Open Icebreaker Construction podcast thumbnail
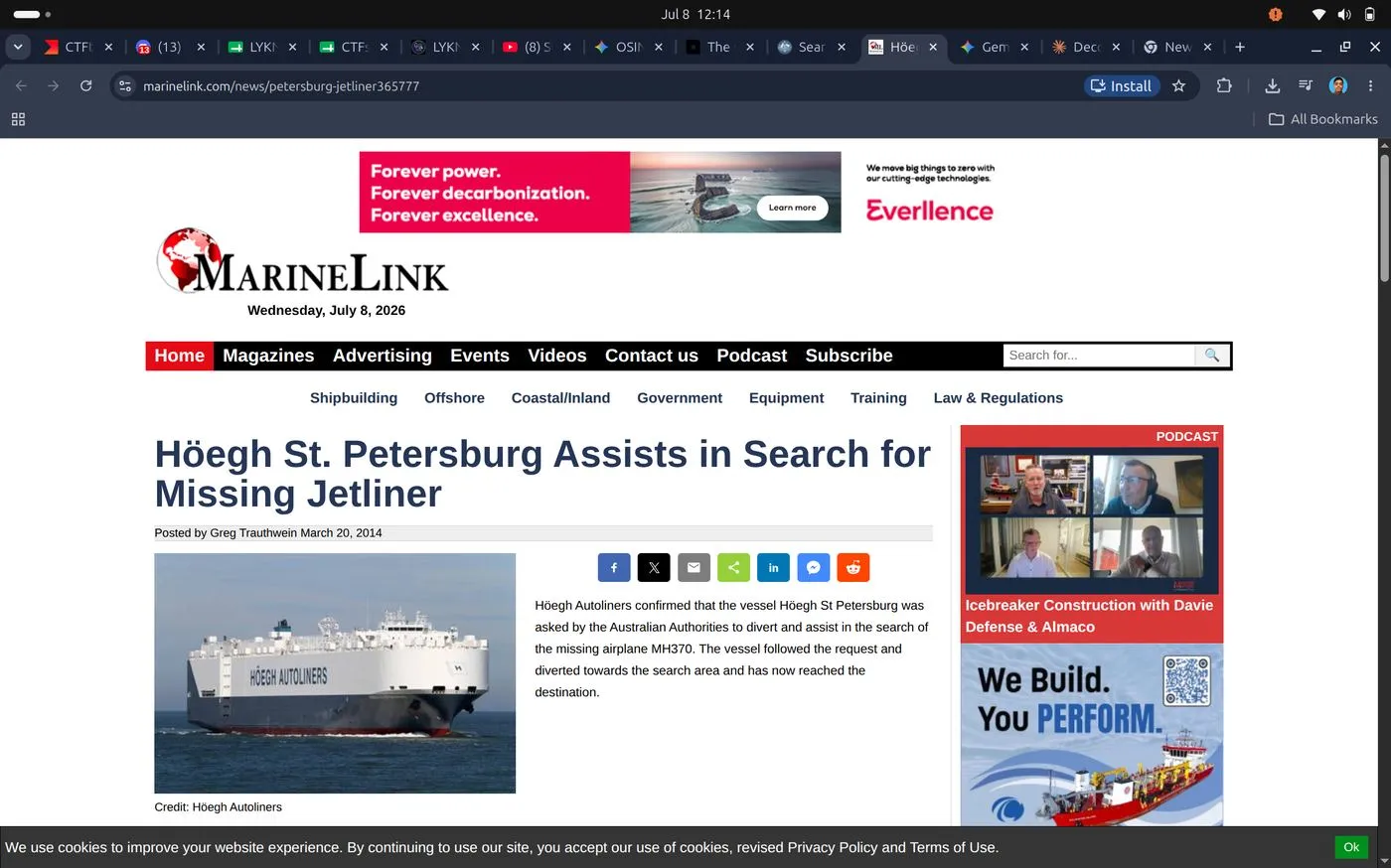The height and width of the screenshot is (868, 1391). coord(1092,520)
